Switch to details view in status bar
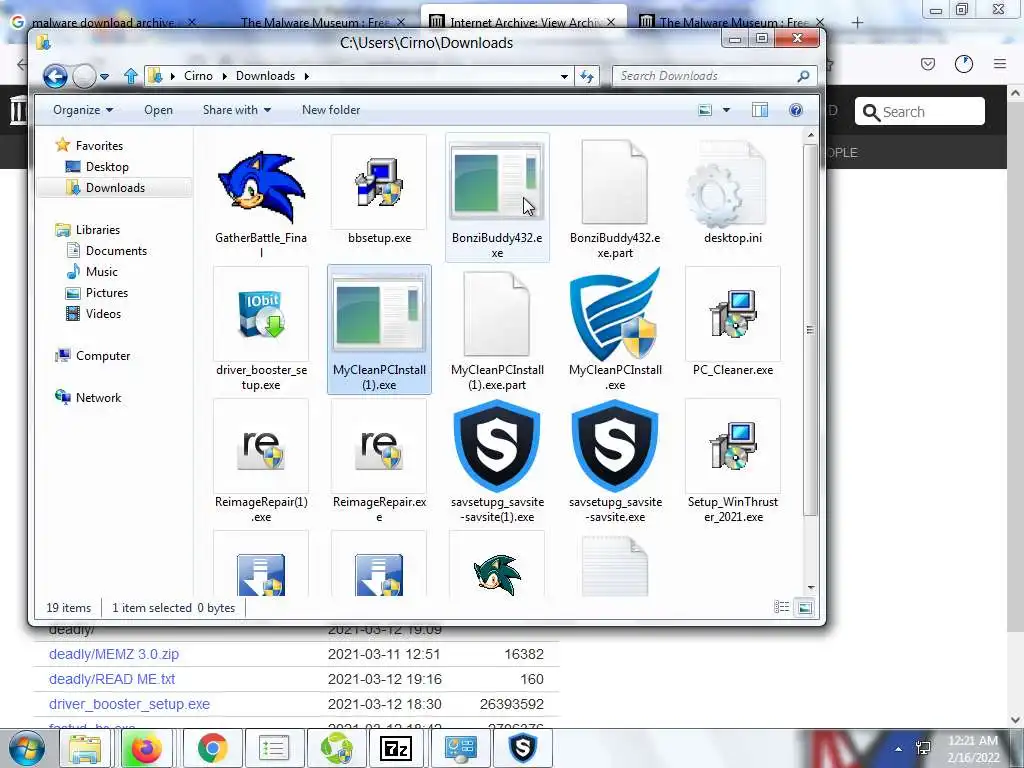The image size is (1024, 768). [782, 607]
